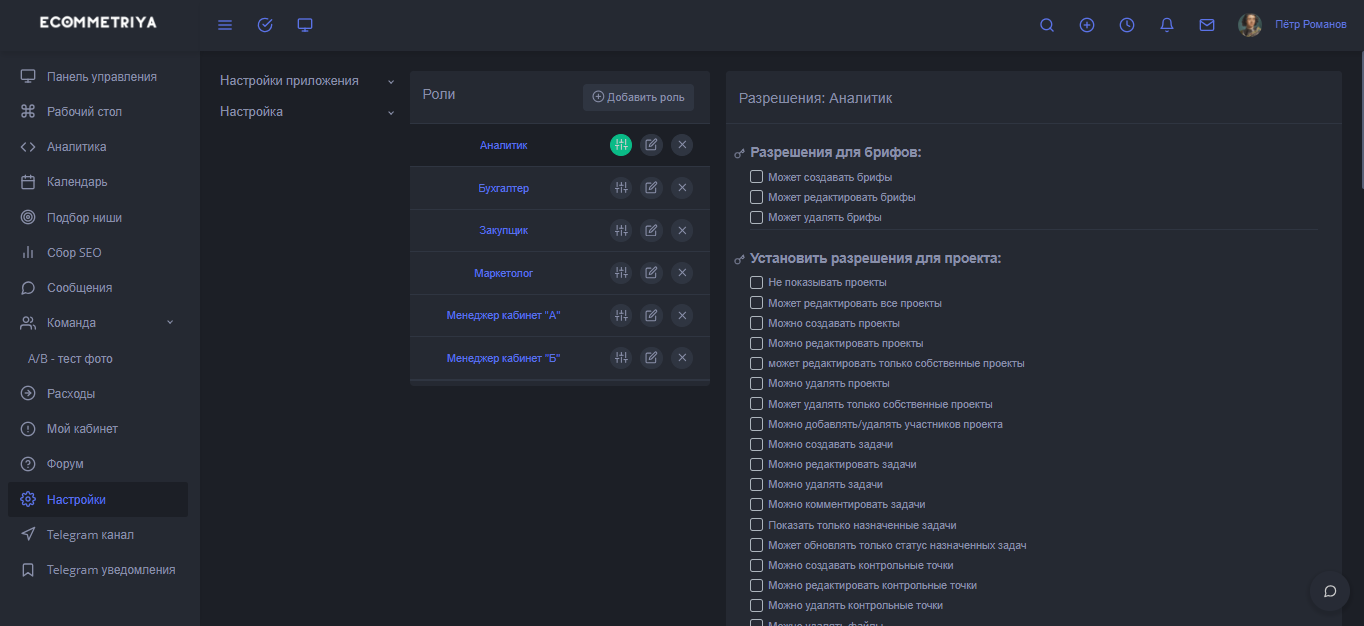Click the Добавить роль button

[x=638, y=97]
